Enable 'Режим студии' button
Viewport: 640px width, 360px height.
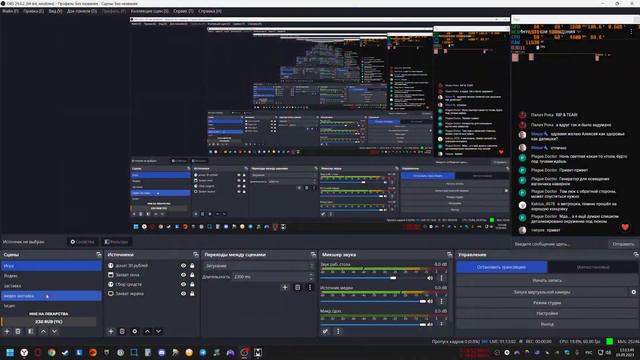[x=547, y=303]
